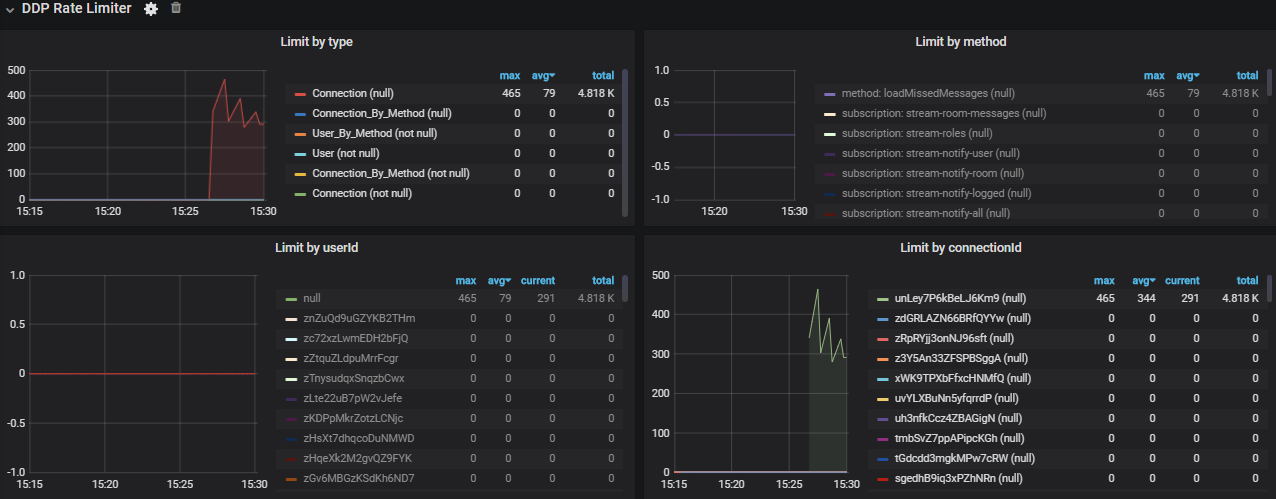The height and width of the screenshot is (499, 1276).
Task: Toggle userId null series in legend
Action: coord(312,298)
